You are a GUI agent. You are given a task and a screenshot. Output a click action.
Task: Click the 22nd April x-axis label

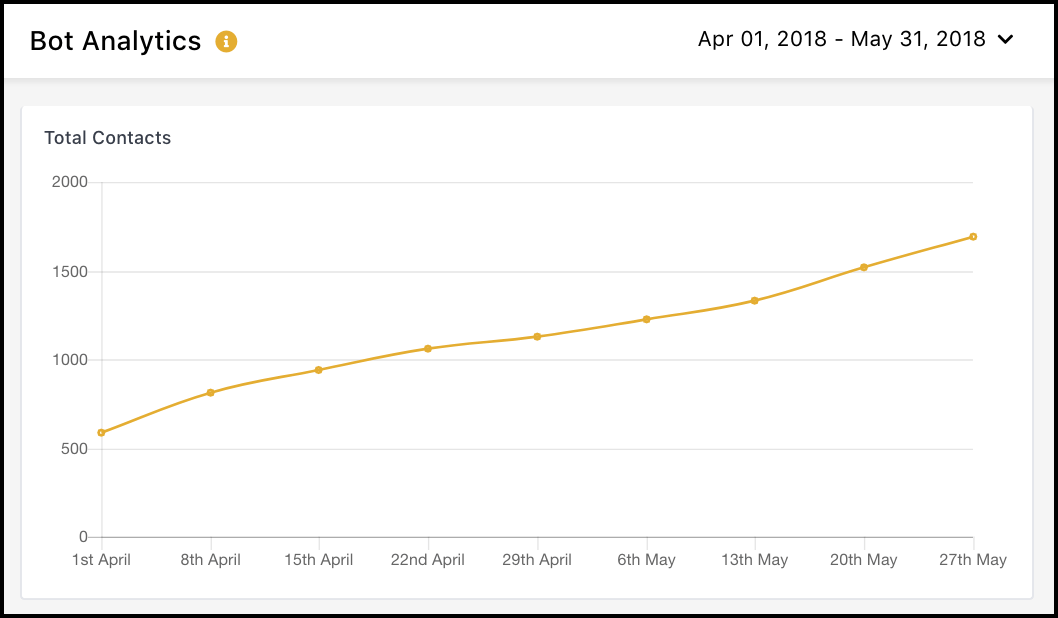(428, 560)
